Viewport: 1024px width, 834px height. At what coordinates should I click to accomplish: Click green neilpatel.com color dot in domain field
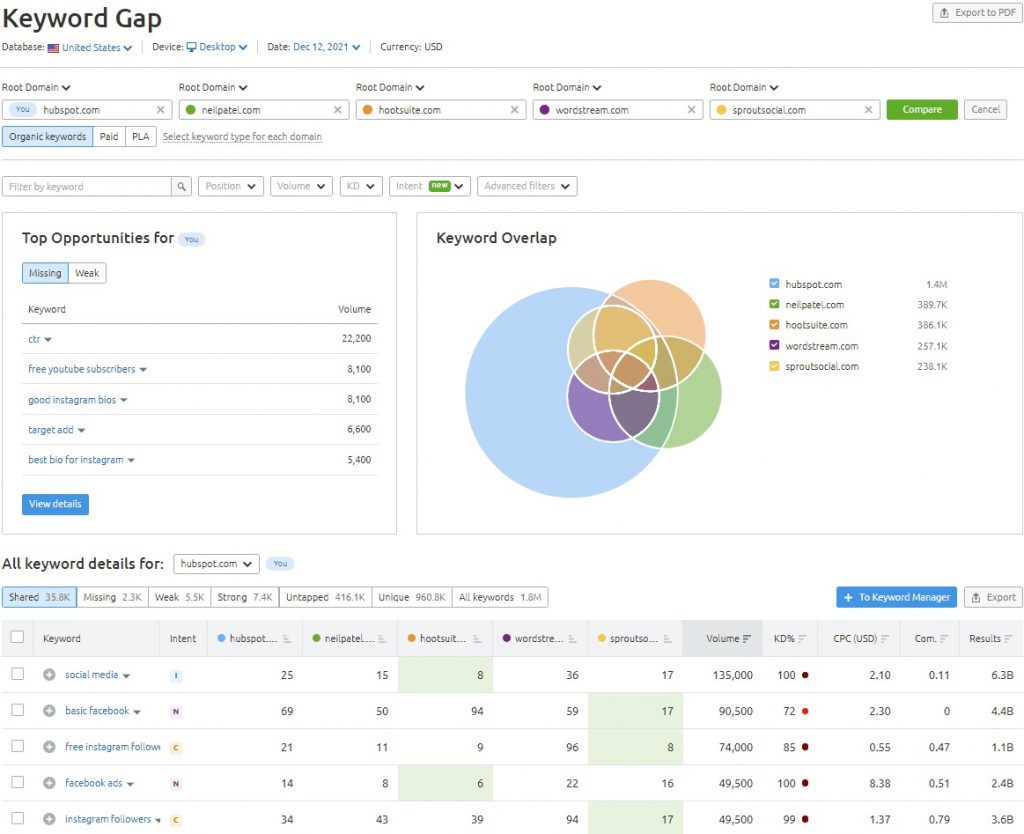[191, 110]
